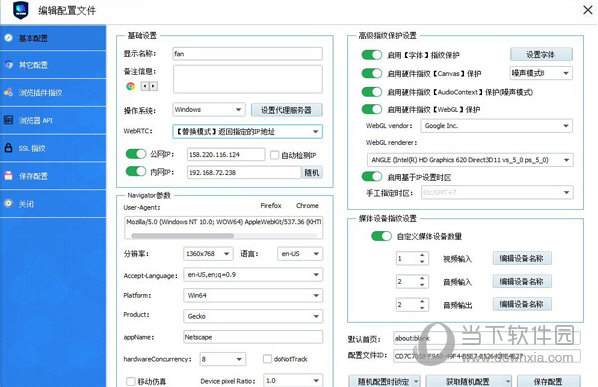The image size is (598, 387).
Task: Toggle the 内网IP switch
Action: (136, 171)
